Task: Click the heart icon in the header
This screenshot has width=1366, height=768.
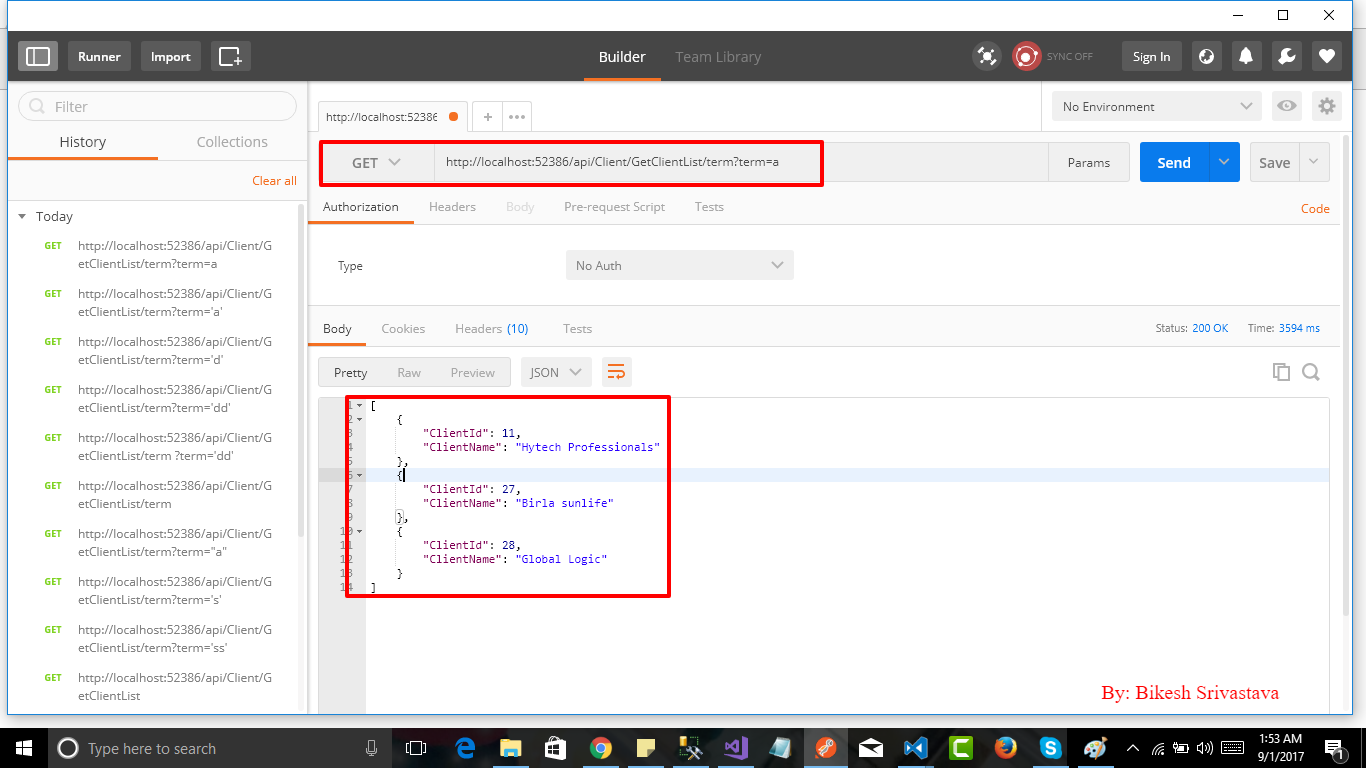Action: click(1327, 56)
